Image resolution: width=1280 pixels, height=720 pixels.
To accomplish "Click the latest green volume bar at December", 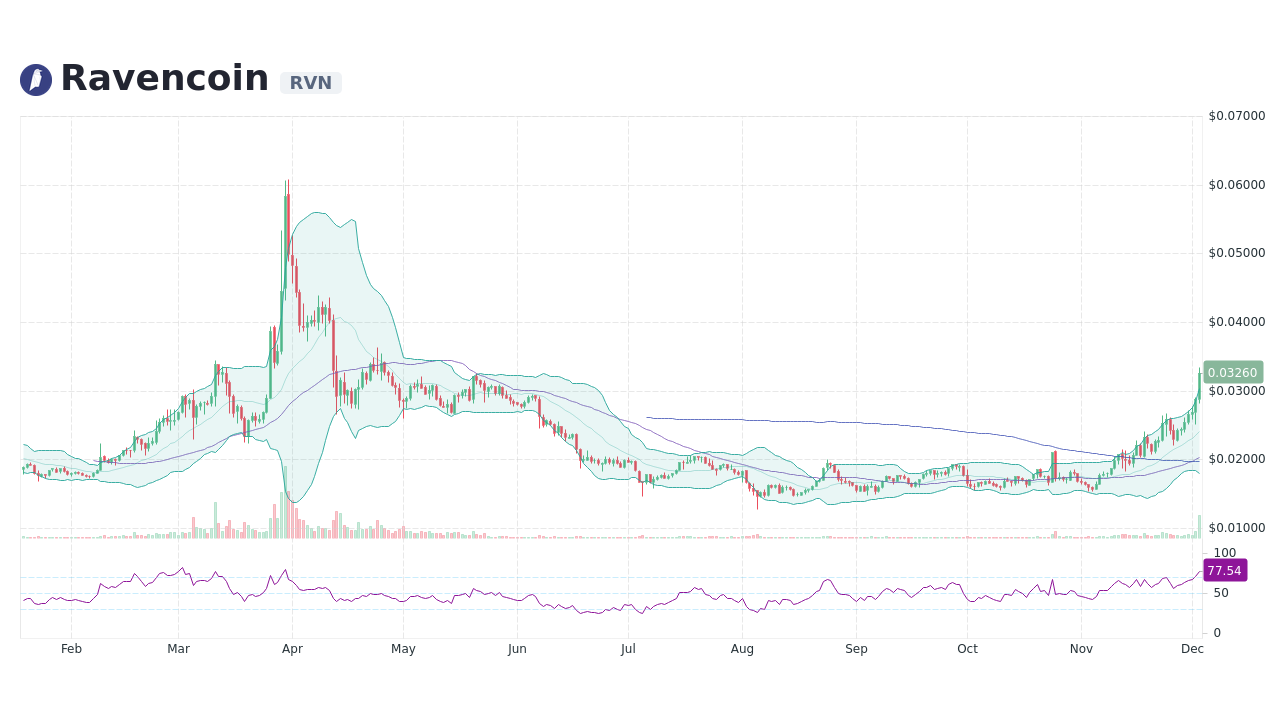I will [x=1199, y=527].
